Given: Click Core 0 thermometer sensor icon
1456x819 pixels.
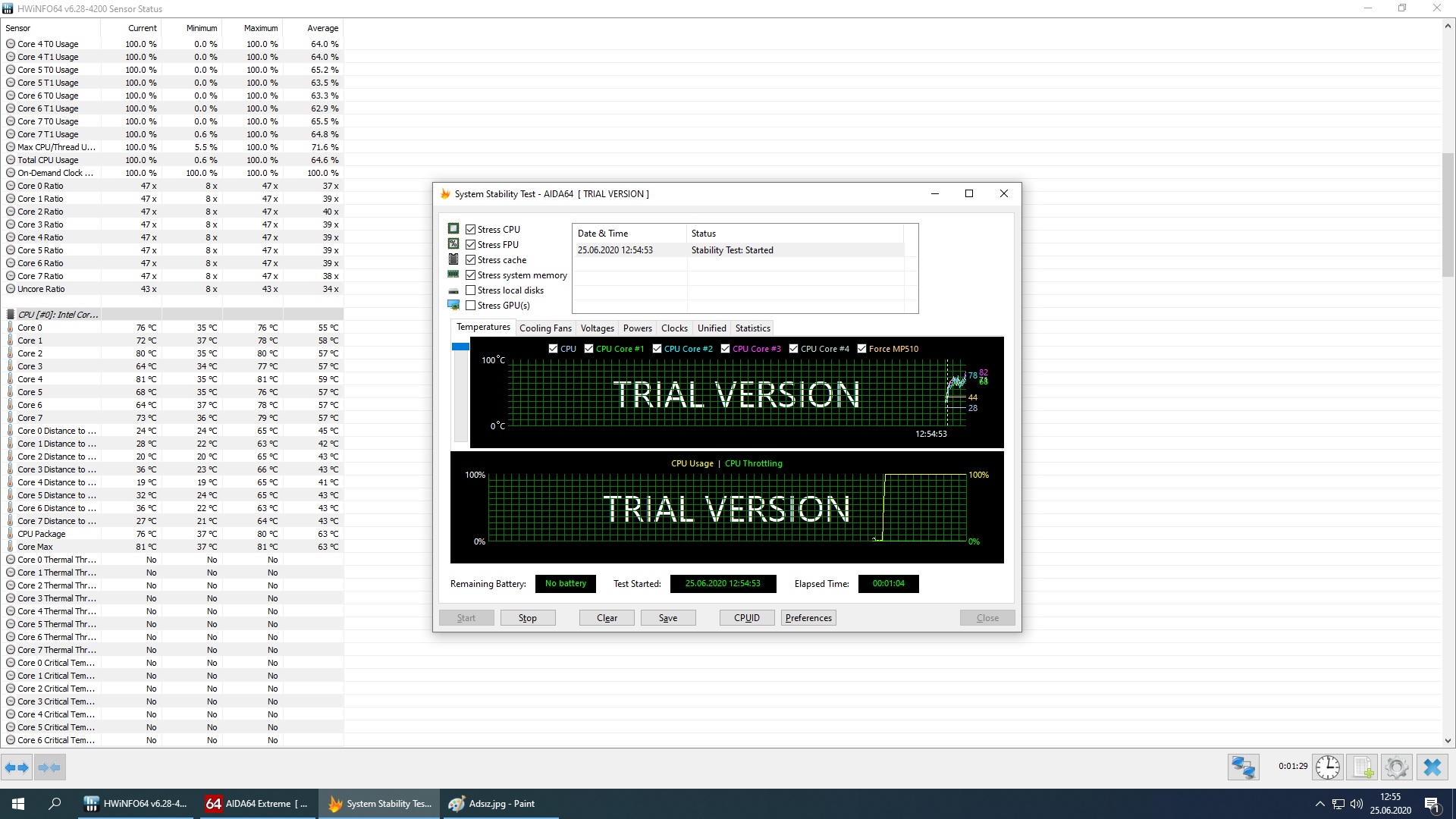Looking at the screenshot, I should point(11,328).
